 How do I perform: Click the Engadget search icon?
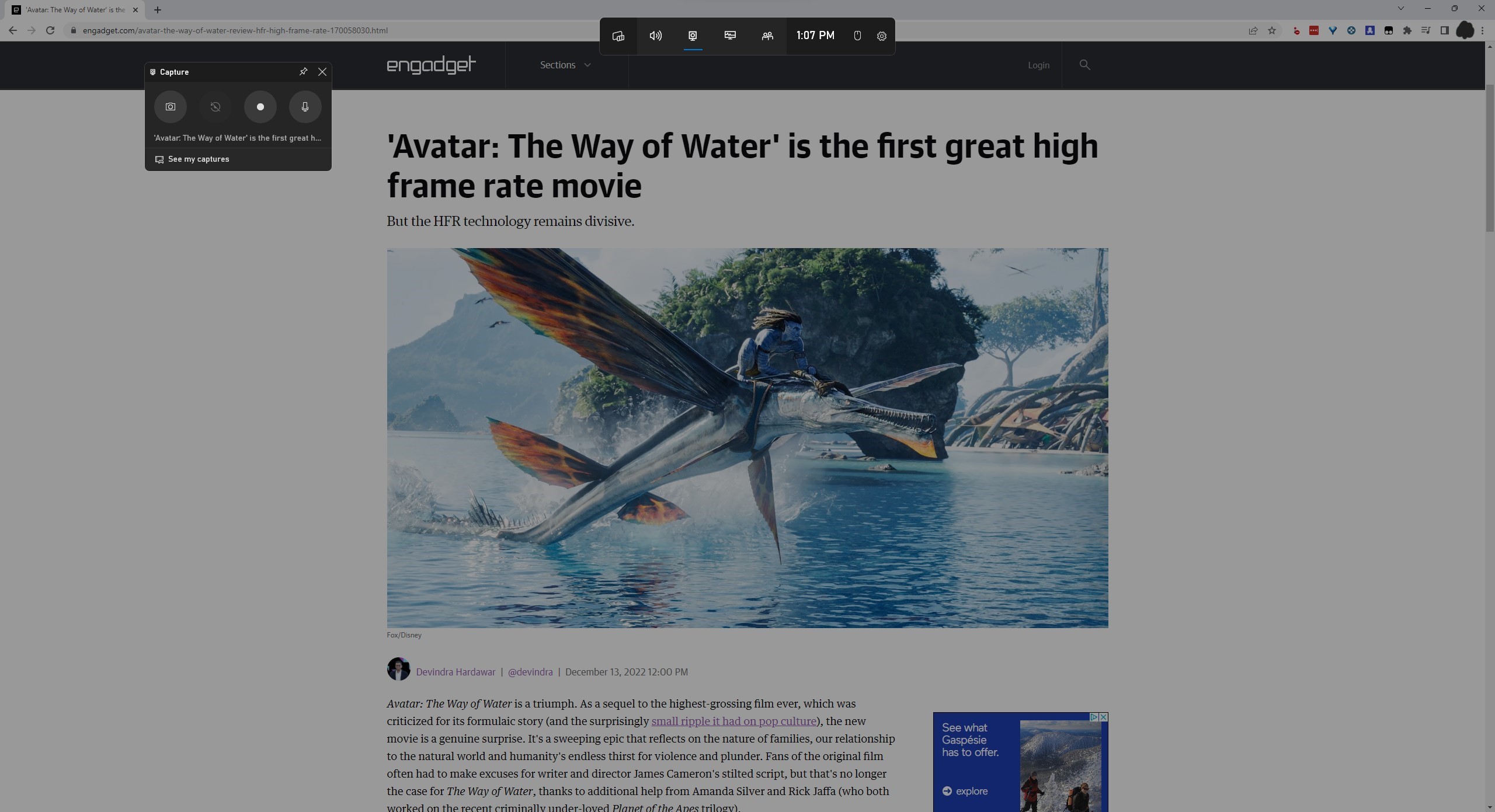pyautogui.click(x=1085, y=64)
